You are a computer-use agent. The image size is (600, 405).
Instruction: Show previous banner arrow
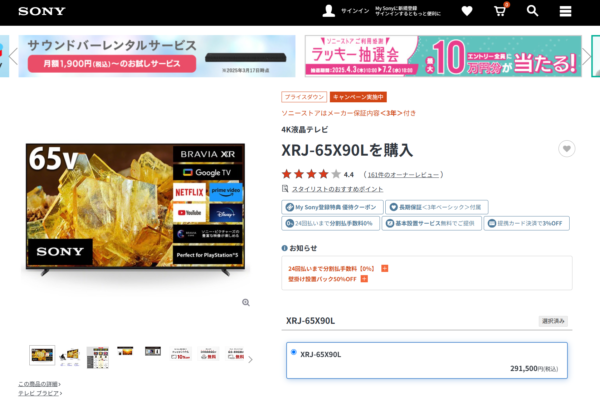tap(13, 56)
